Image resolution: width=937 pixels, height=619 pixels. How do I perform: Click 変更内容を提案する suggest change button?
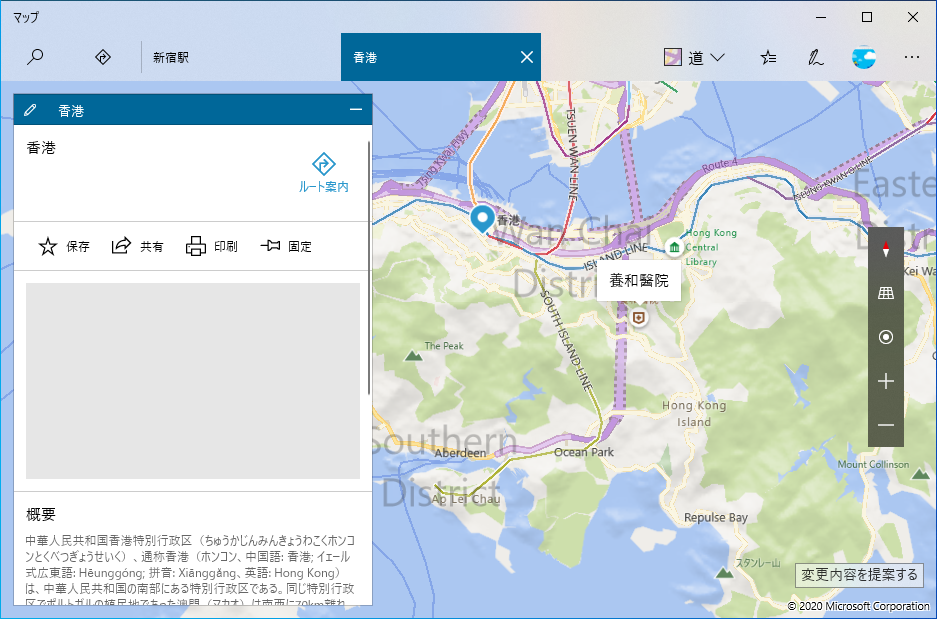coord(858,575)
